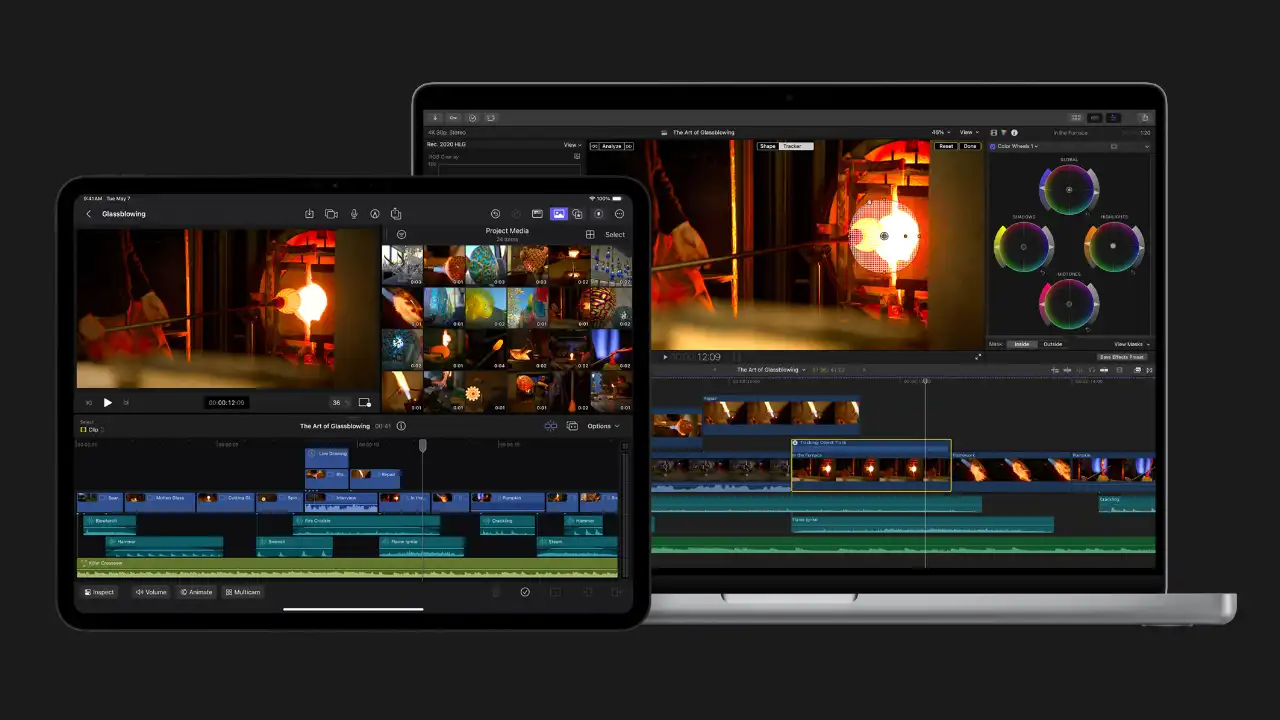
Task: Select the Inside mask option
Action: 1022,344
